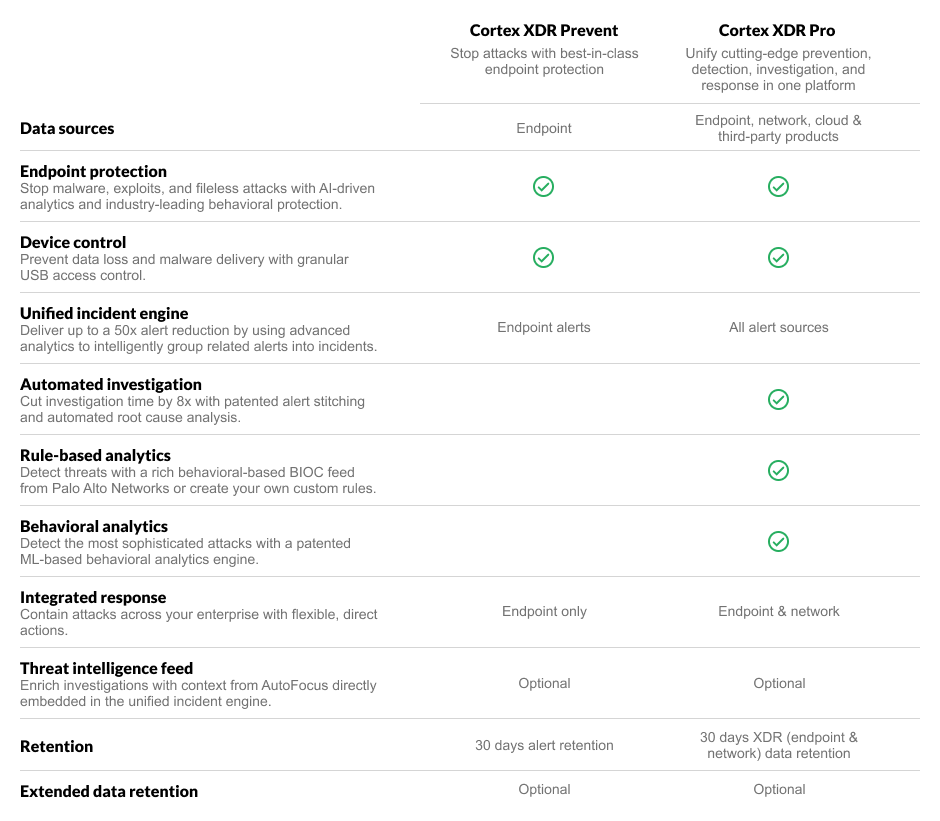The height and width of the screenshot is (821, 940).
Task: Click the Data sources row label
Action: click(x=67, y=128)
